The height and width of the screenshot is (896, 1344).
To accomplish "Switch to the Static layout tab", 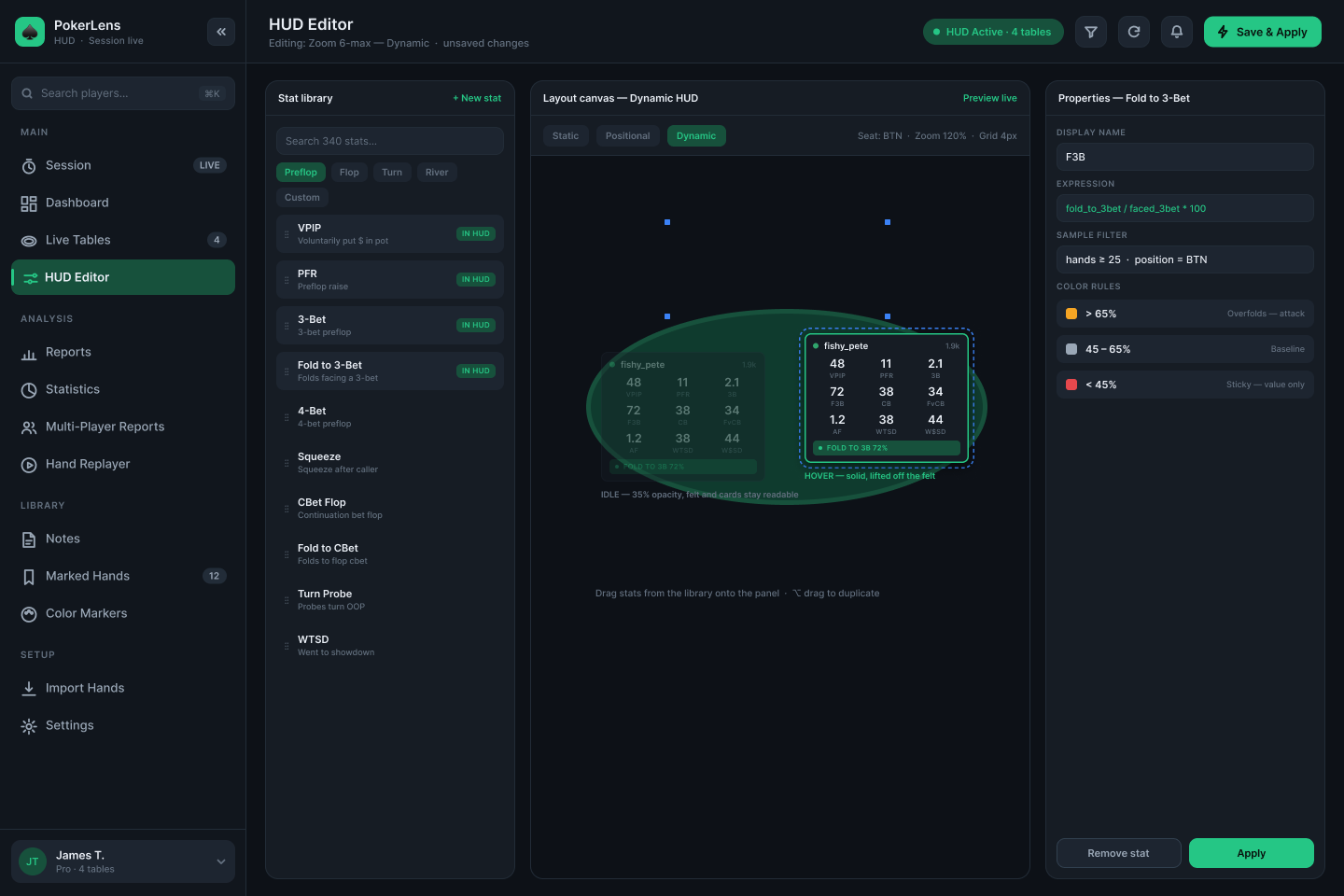I will click(x=566, y=135).
